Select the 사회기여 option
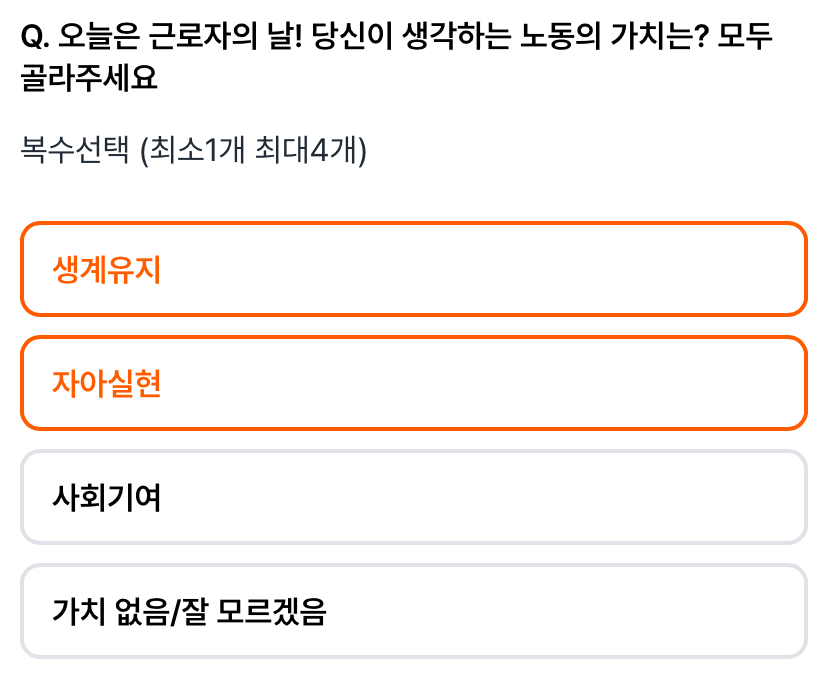 413,497
